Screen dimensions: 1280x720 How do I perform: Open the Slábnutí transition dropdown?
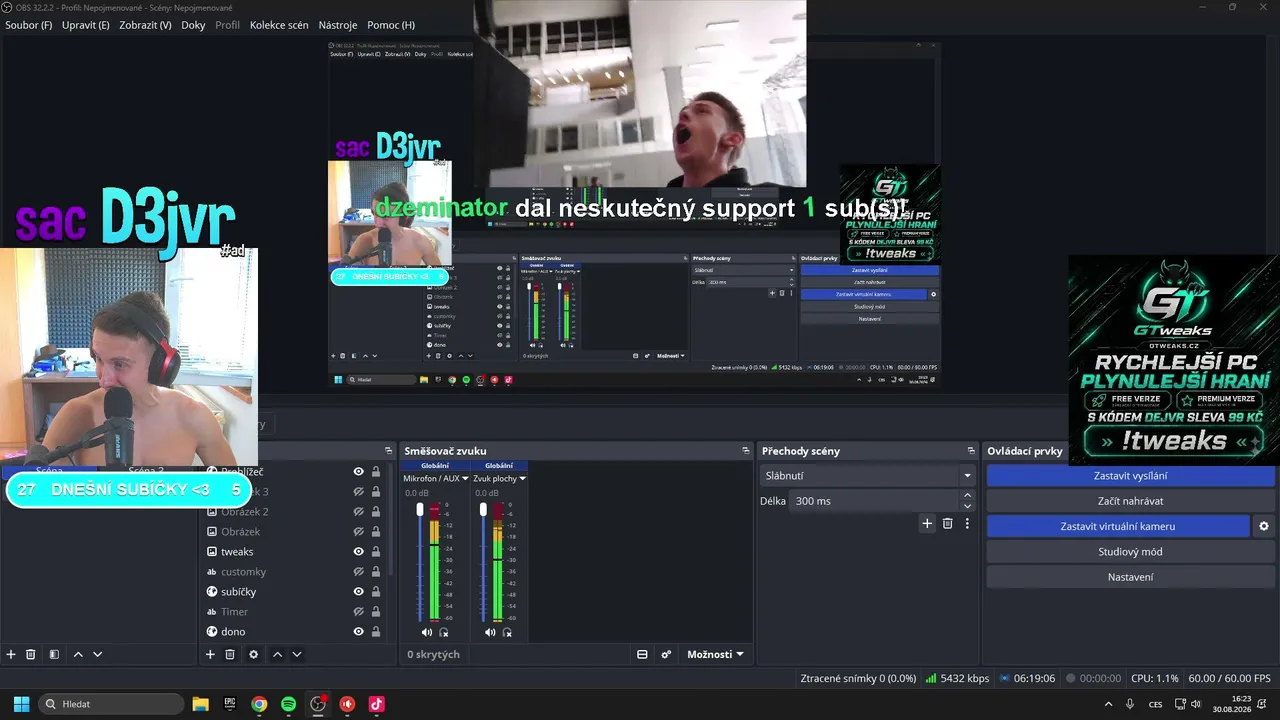tap(867, 476)
